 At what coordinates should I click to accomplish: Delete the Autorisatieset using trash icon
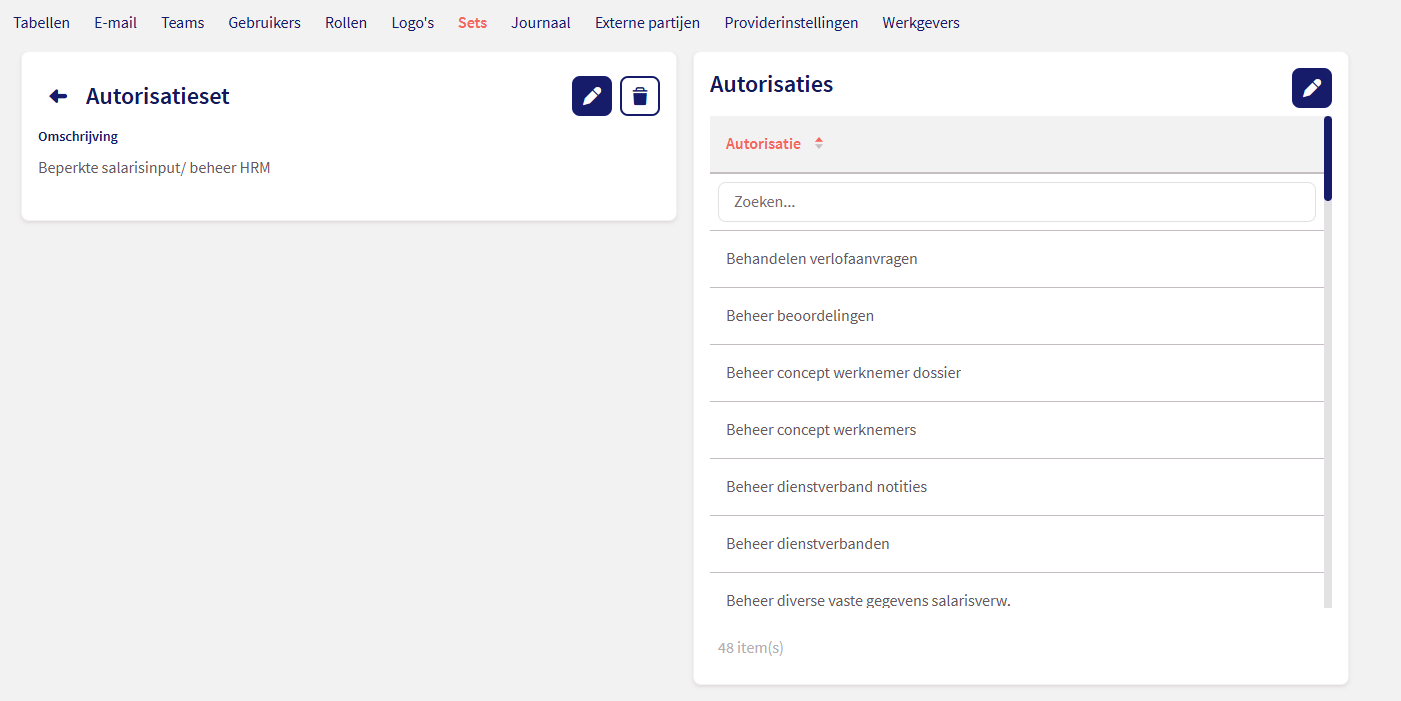click(640, 96)
